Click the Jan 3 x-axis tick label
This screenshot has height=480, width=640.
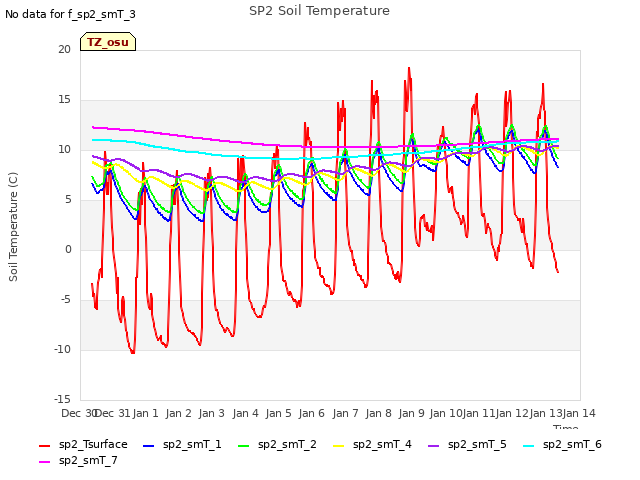(211, 413)
